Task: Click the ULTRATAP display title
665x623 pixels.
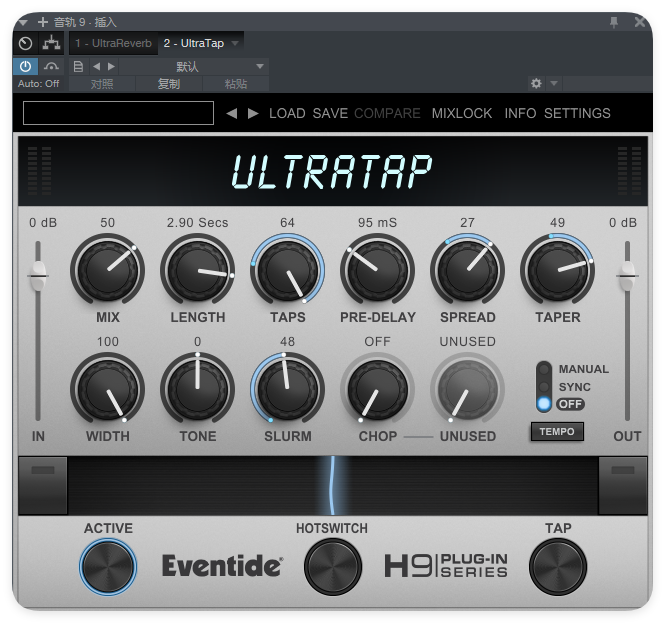Action: (332, 171)
